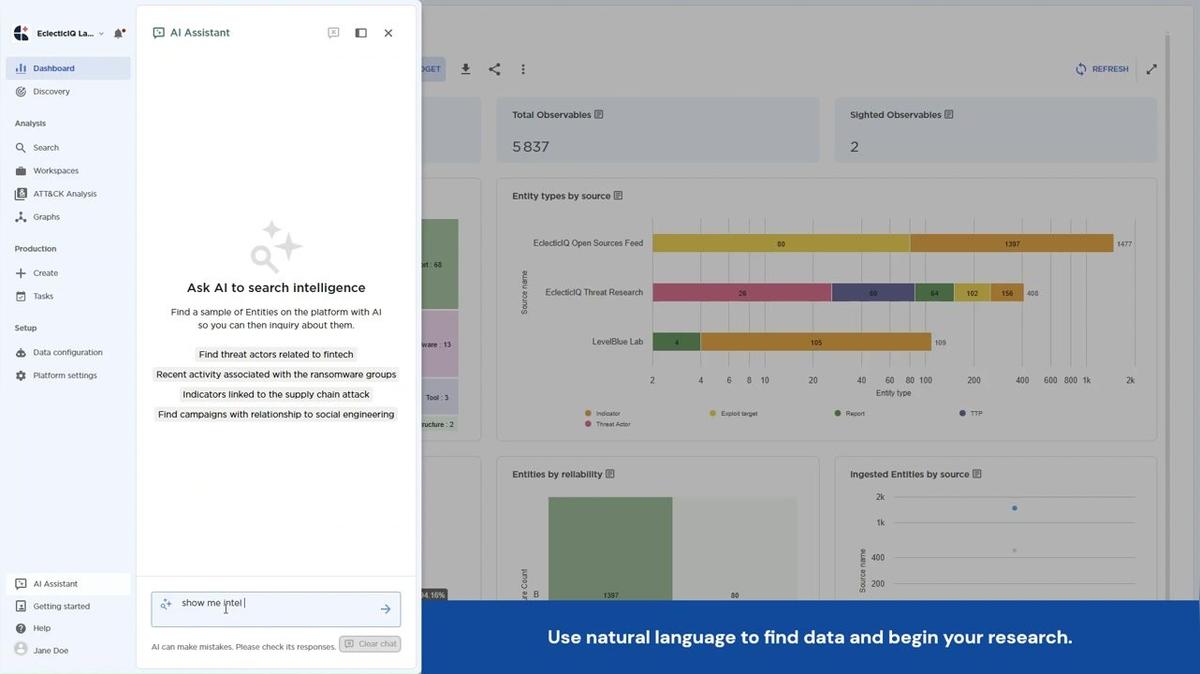
Task: Click the download icon in dashboard toolbar
Action: click(x=465, y=69)
